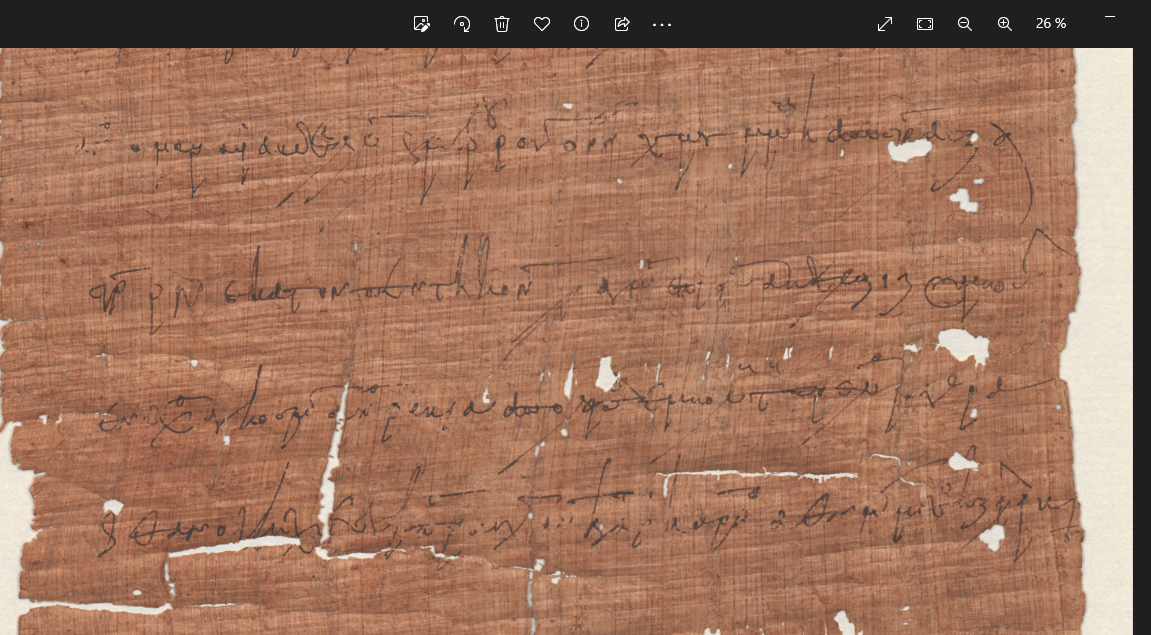Viewport: 1151px width, 635px height.
Task: Add image to favorites with heart
Action: [542, 24]
